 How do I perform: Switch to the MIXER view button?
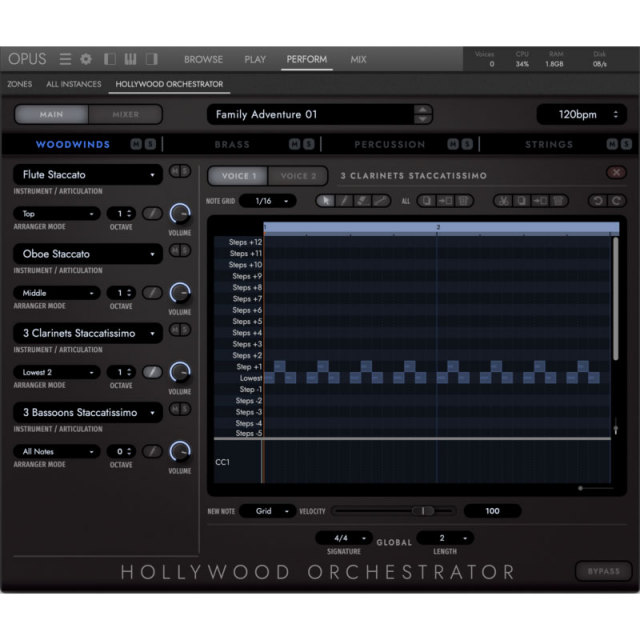pyautogui.click(x=126, y=114)
